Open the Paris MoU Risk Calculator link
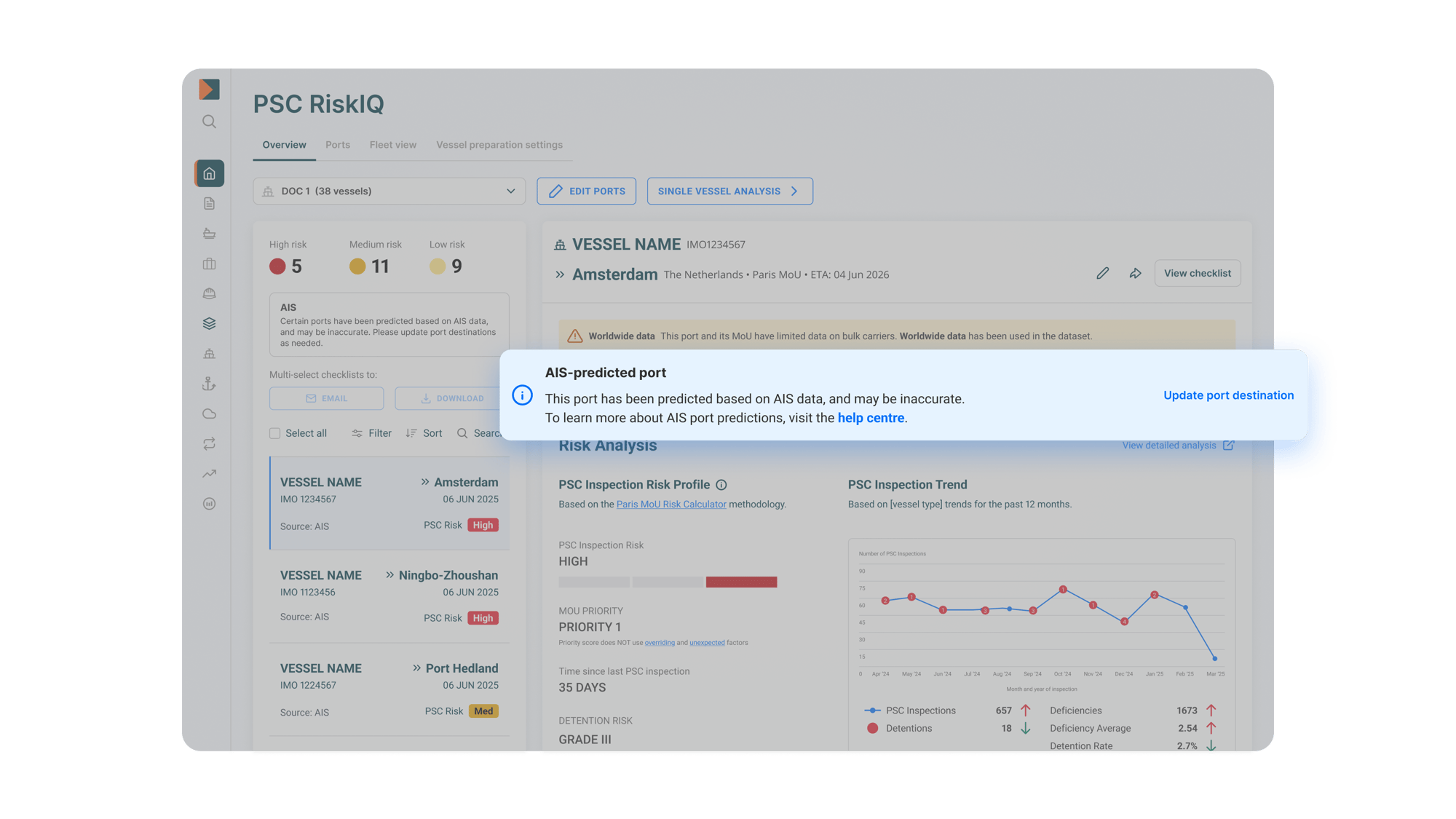The height and width of the screenshot is (819, 1456). point(671,505)
